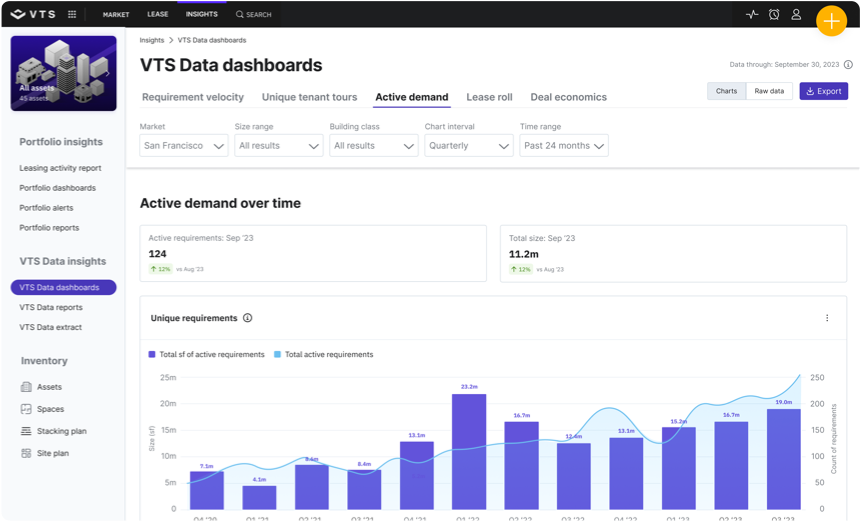This screenshot has height=521, width=861.
Task: Select the All assets portfolio thumbnail
Action: 63,72
